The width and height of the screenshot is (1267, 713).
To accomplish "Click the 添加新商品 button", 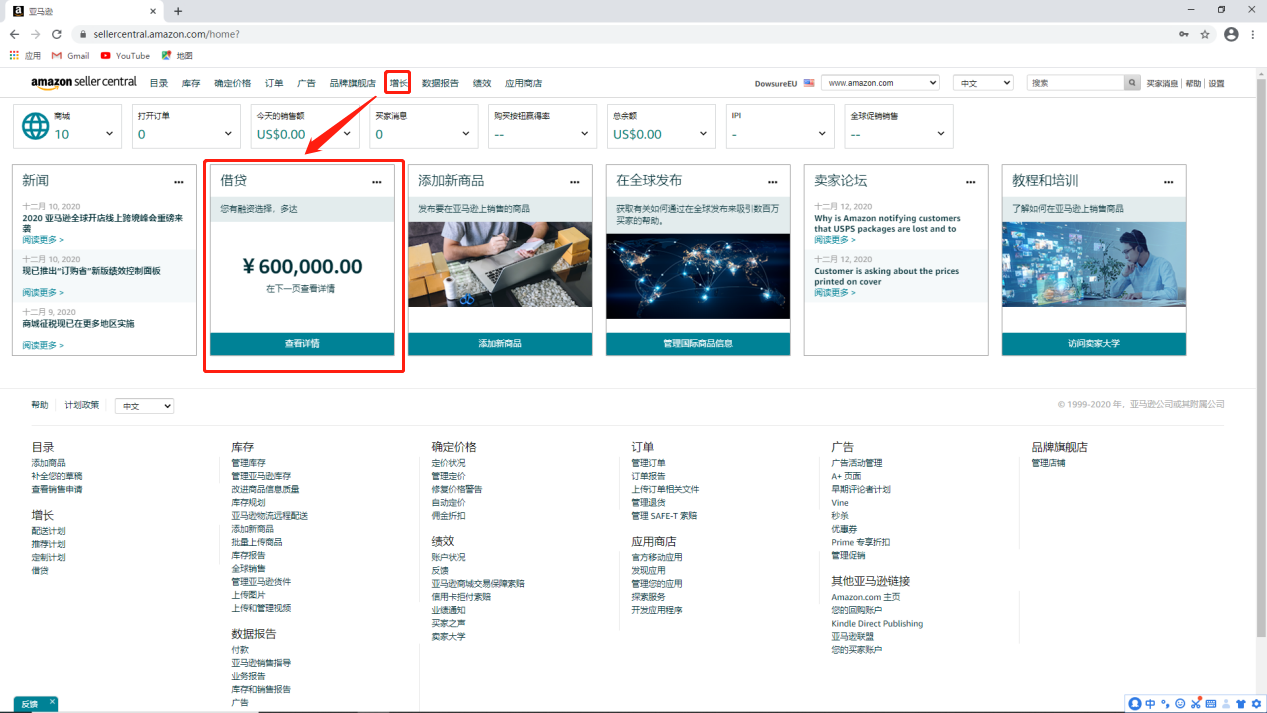I will pos(500,345).
